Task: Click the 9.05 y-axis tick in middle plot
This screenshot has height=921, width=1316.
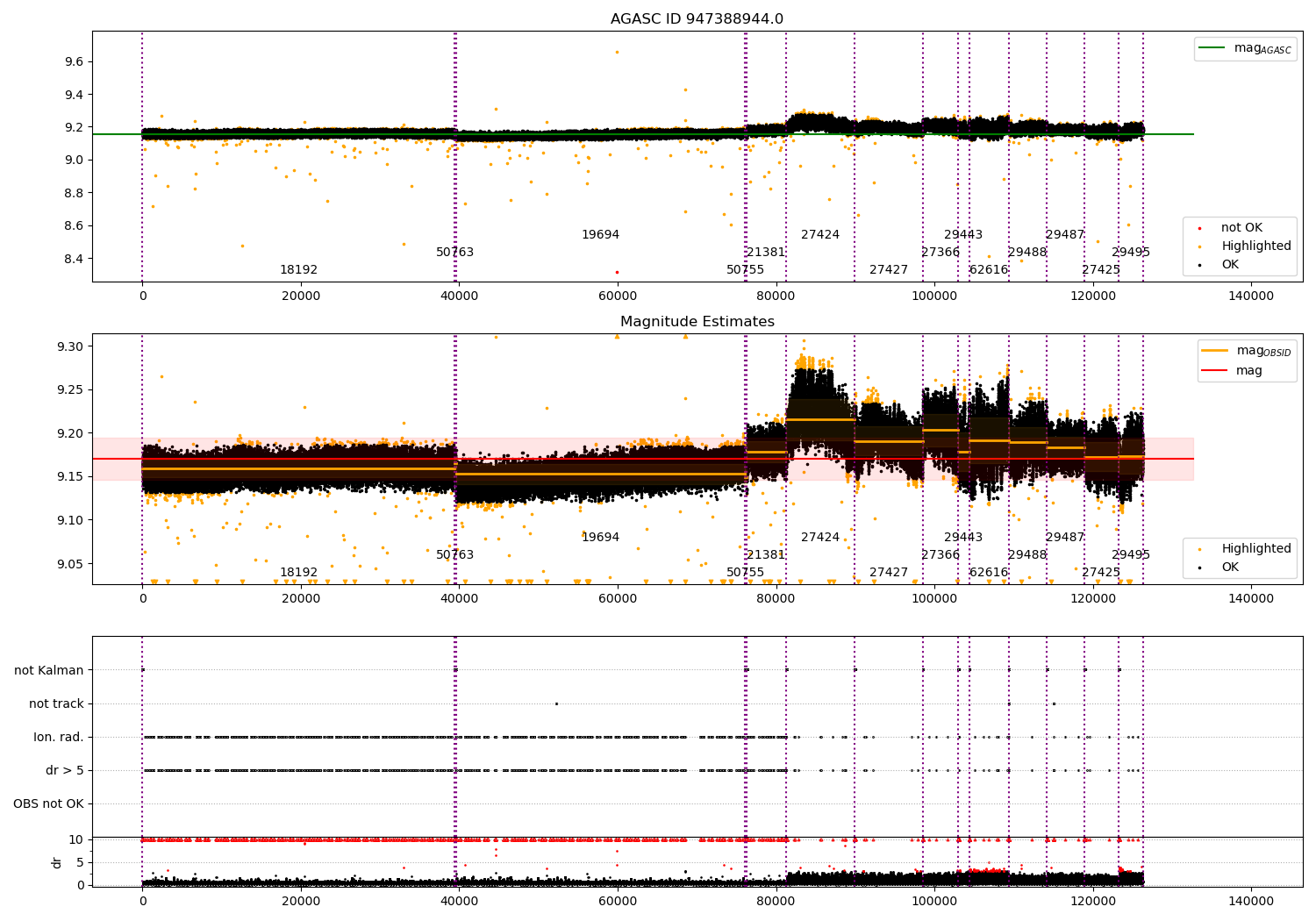Action: pyautogui.click(x=70, y=564)
